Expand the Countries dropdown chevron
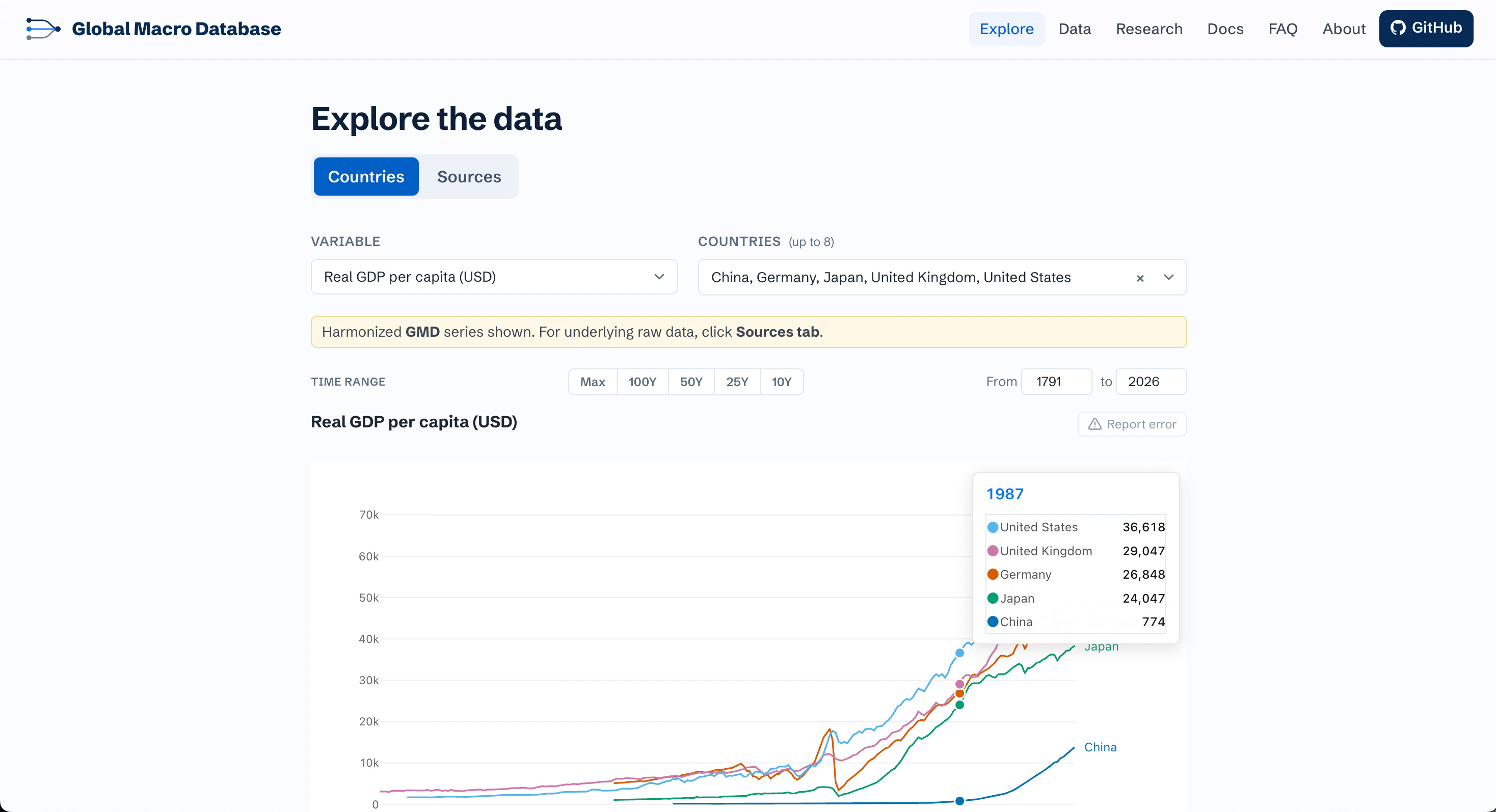Screen dimensions: 1496x812 tap(1169, 278)
